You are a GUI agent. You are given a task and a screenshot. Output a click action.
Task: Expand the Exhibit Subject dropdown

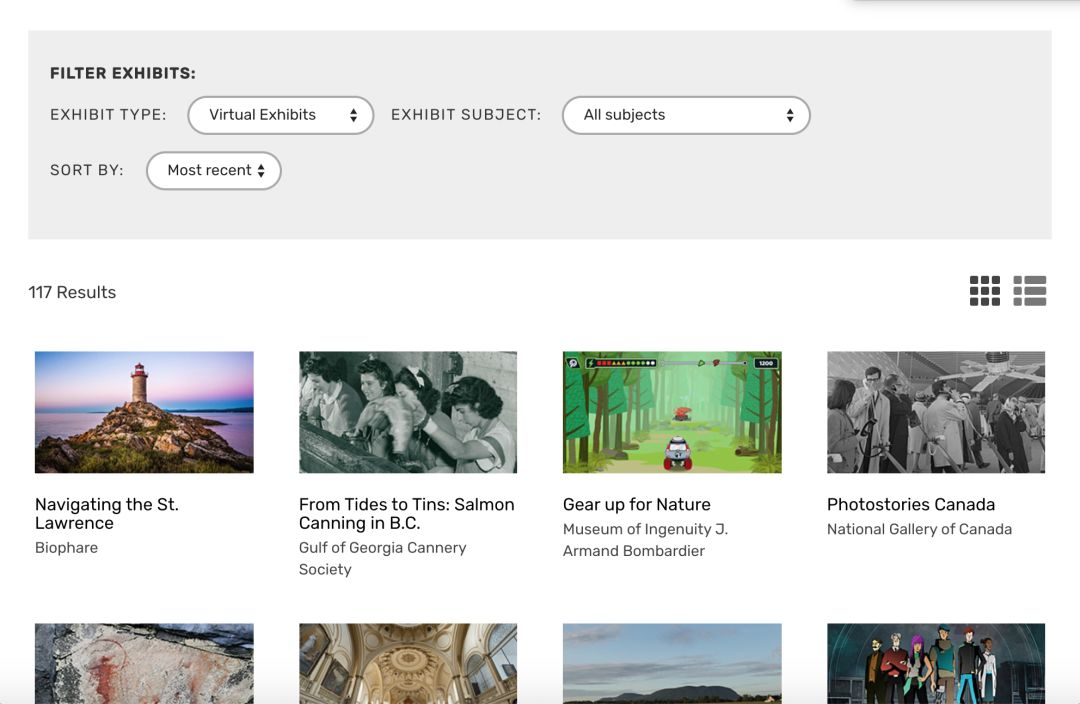[686, 115]
